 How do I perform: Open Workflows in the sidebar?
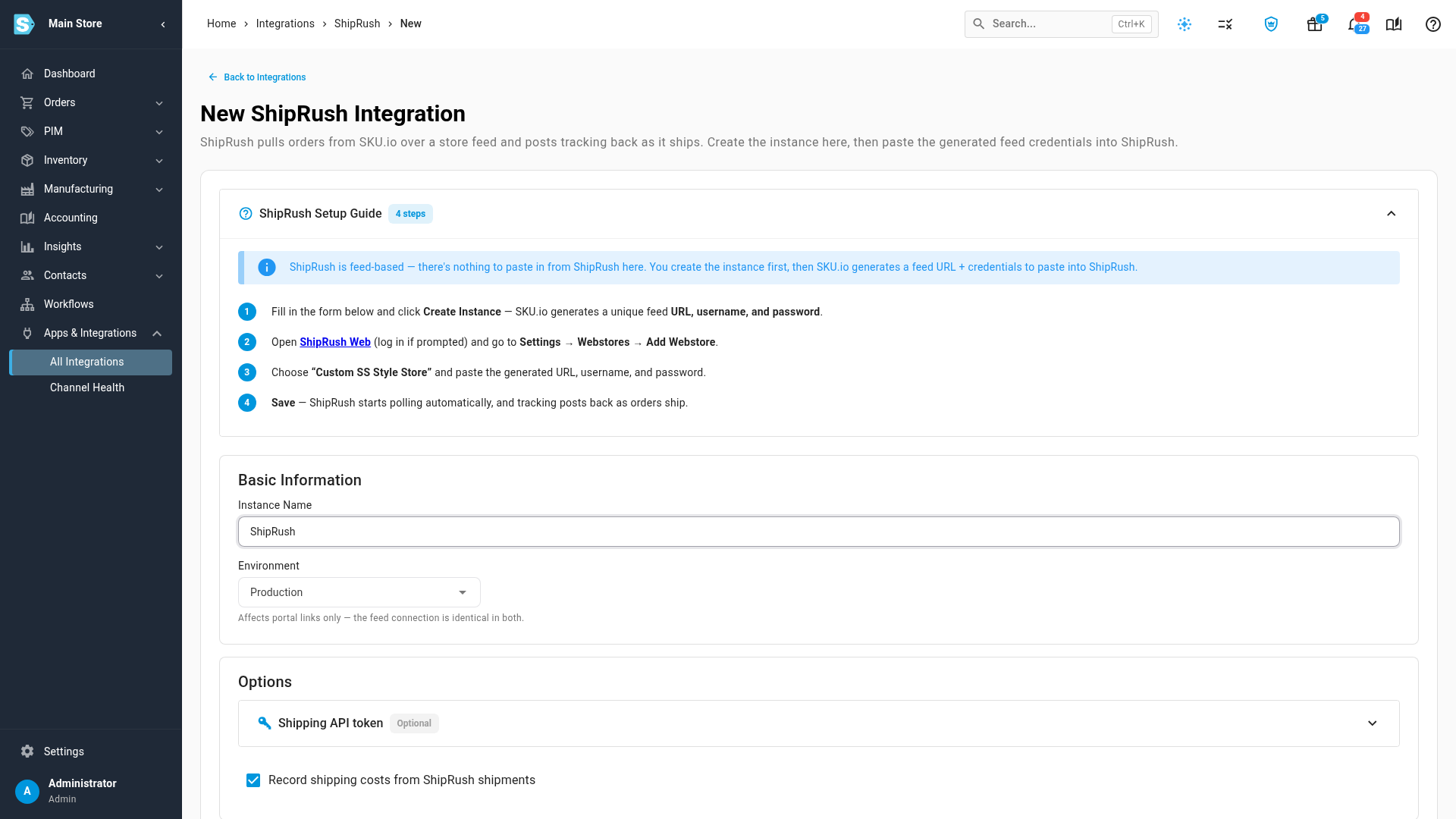pyautogui.click(x=91, y=304)
